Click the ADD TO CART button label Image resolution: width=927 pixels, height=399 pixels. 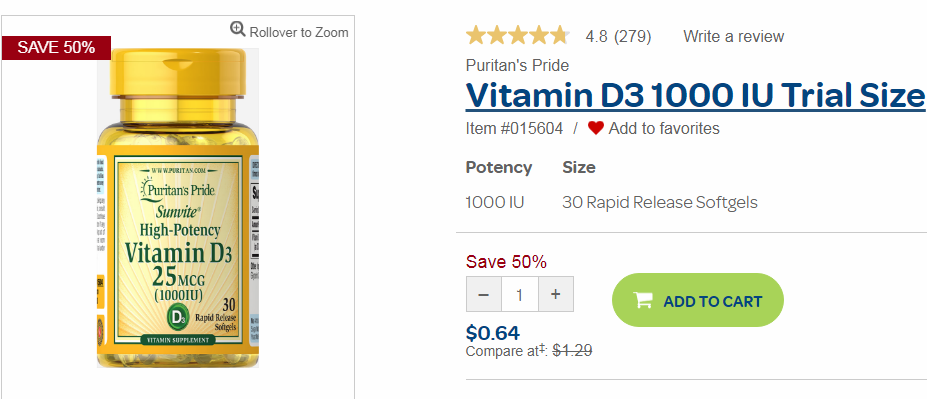[x=712, y=301]
